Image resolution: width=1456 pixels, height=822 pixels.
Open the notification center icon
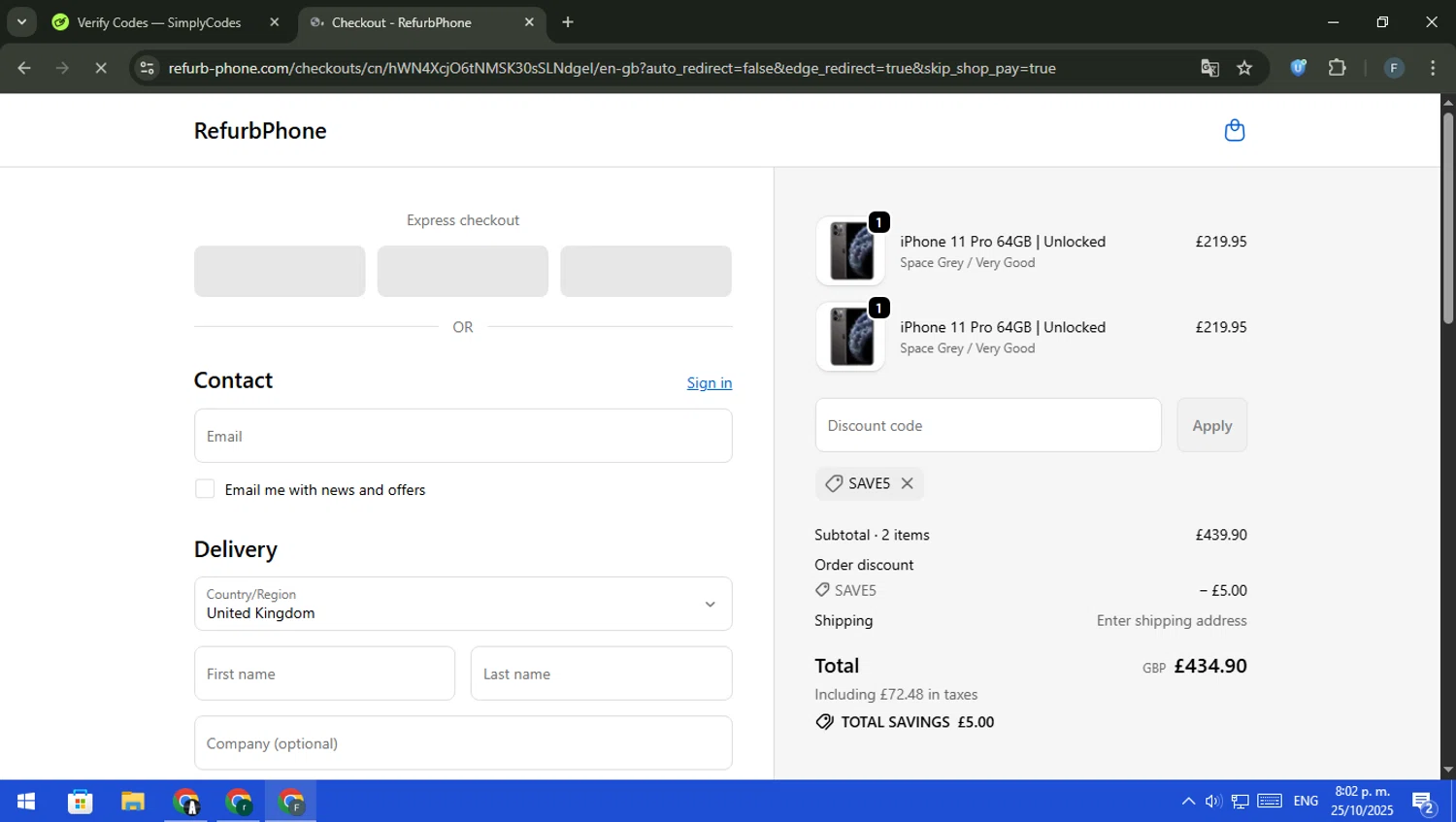point(1424,803)
